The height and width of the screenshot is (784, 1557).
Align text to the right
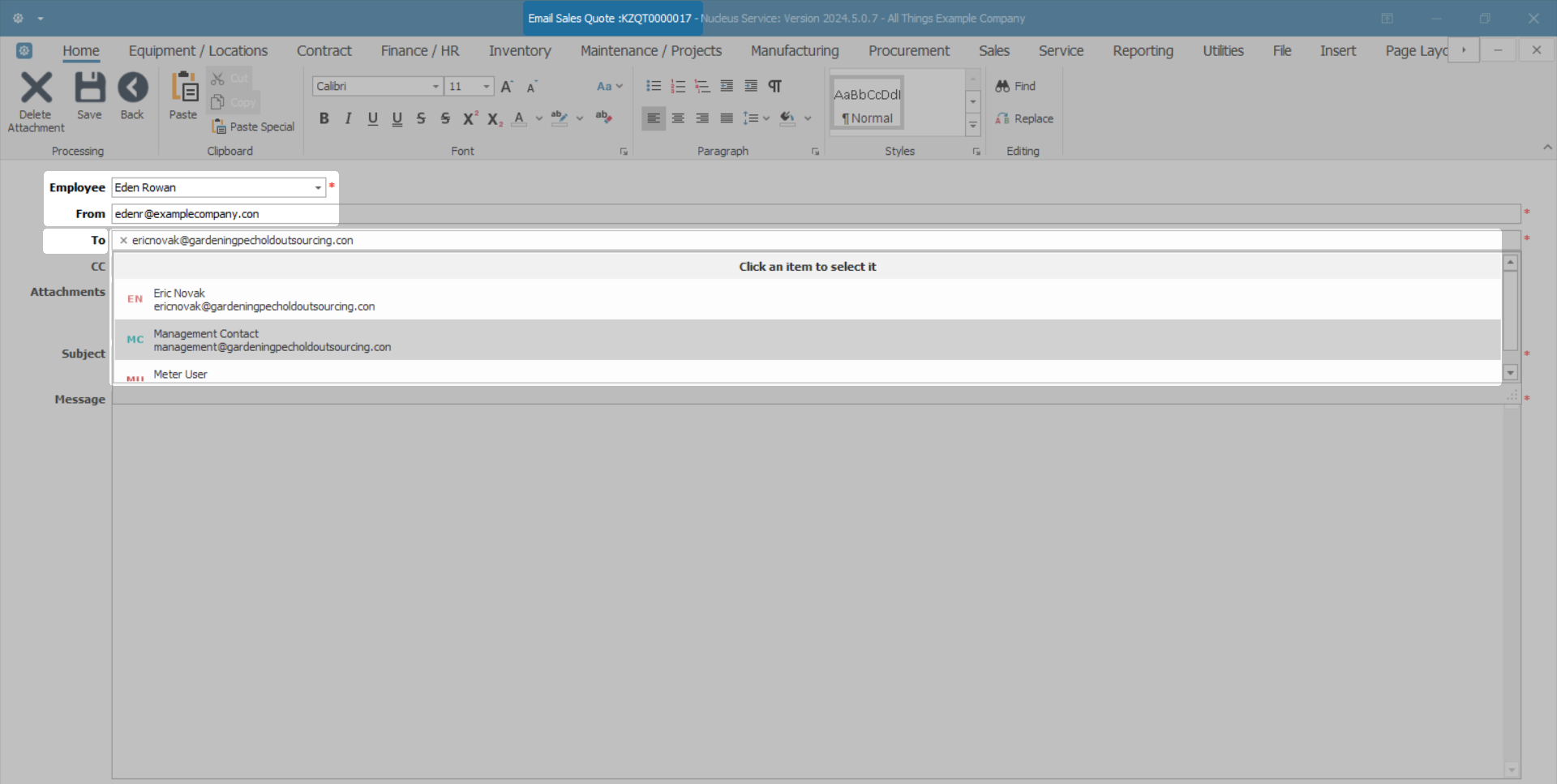[x=702, y=118]
